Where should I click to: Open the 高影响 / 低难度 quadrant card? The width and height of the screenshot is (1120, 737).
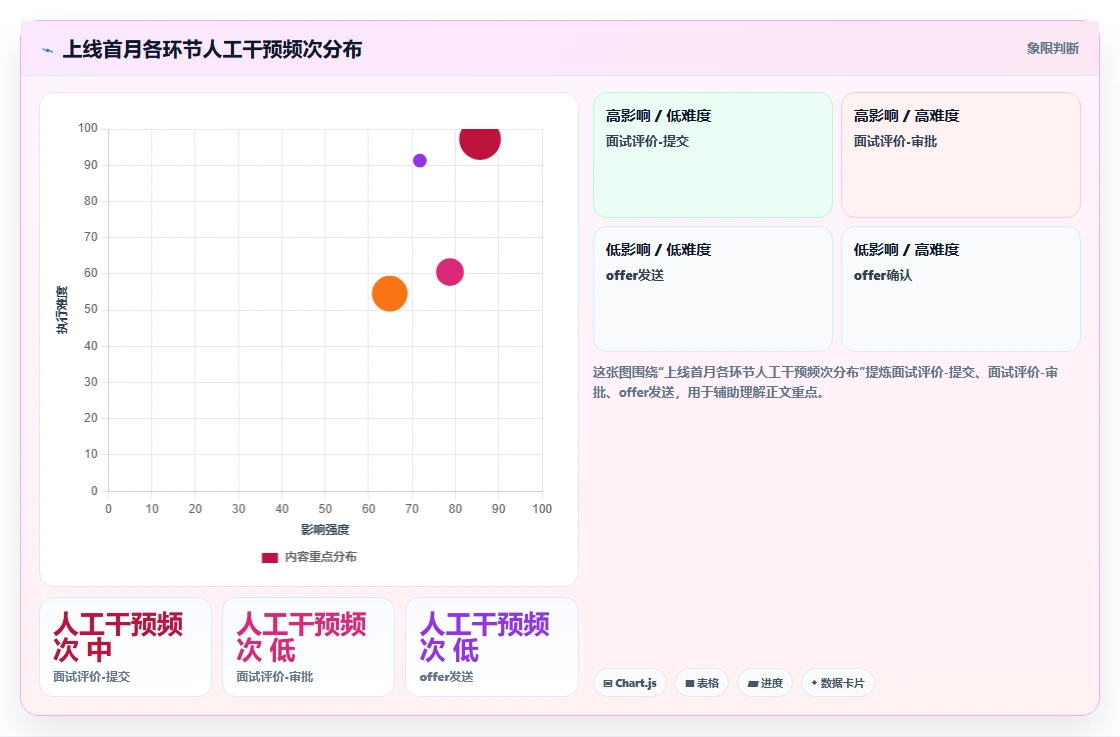click(713, 155)
